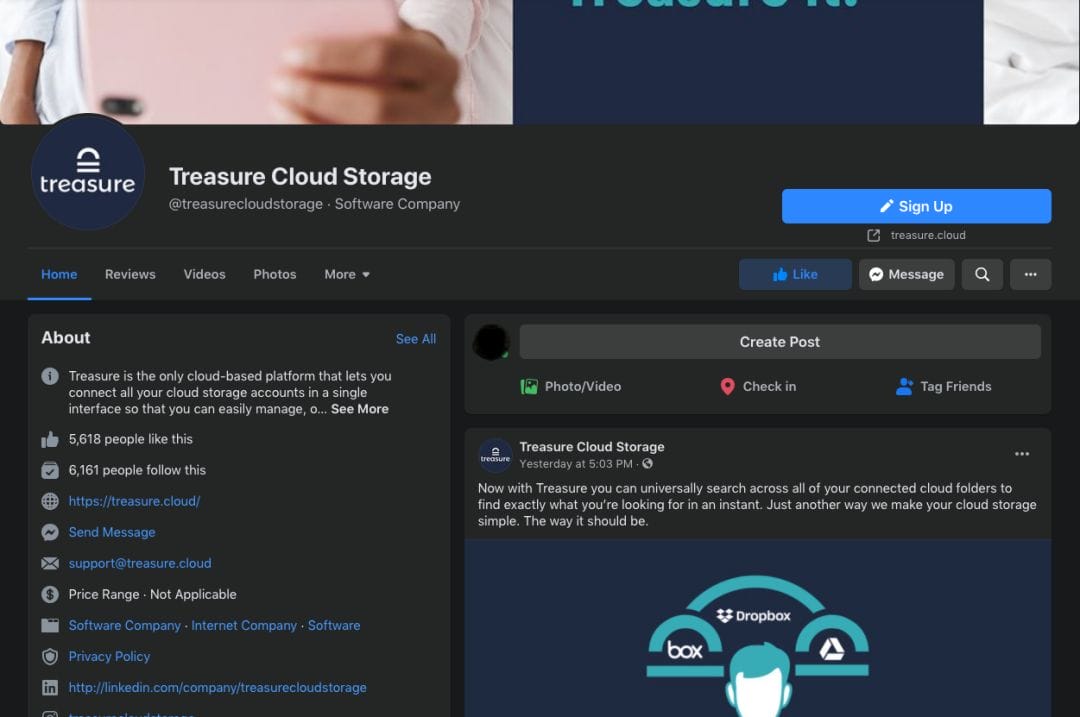Click the post timestamp Yesterday at 5:03 PM
The width and height of the screenshot is (1080, 717).
tap(576, 464)
